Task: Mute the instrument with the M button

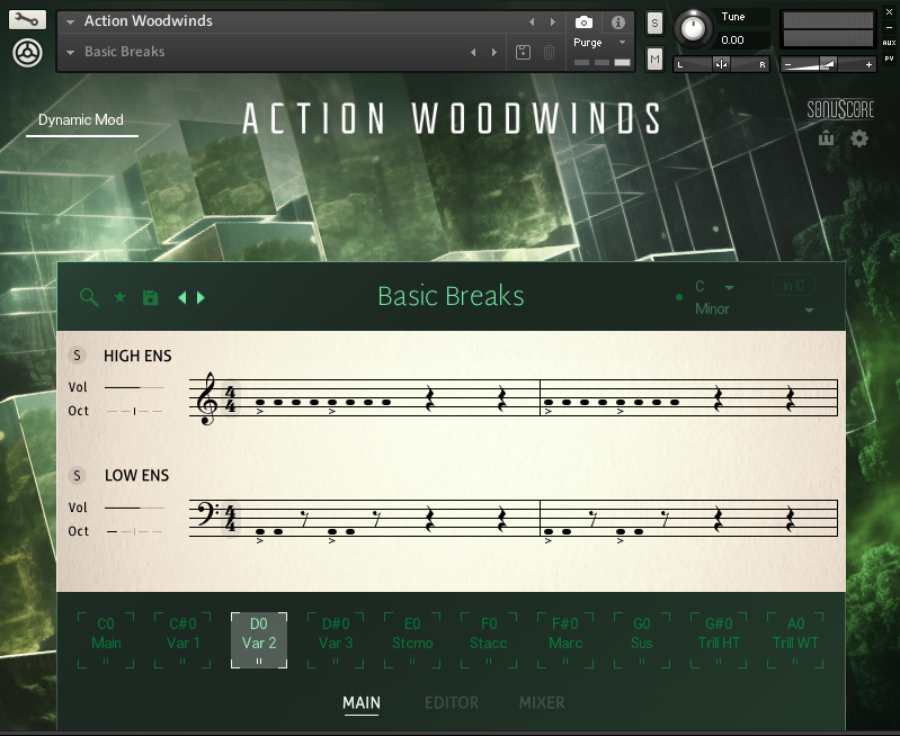Action: pyautogui.click(x=654, y=59)
